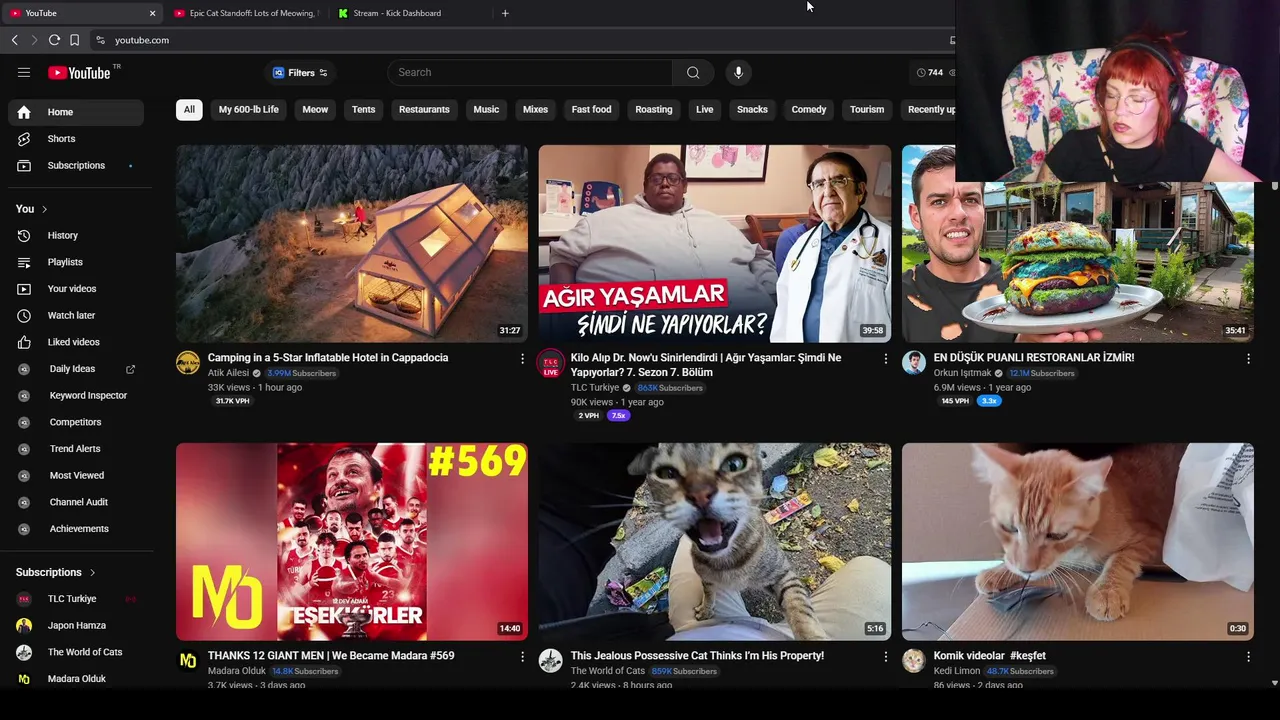1280x720 pixels.
Task: Open a new browser tab
Action: (505, 13)
